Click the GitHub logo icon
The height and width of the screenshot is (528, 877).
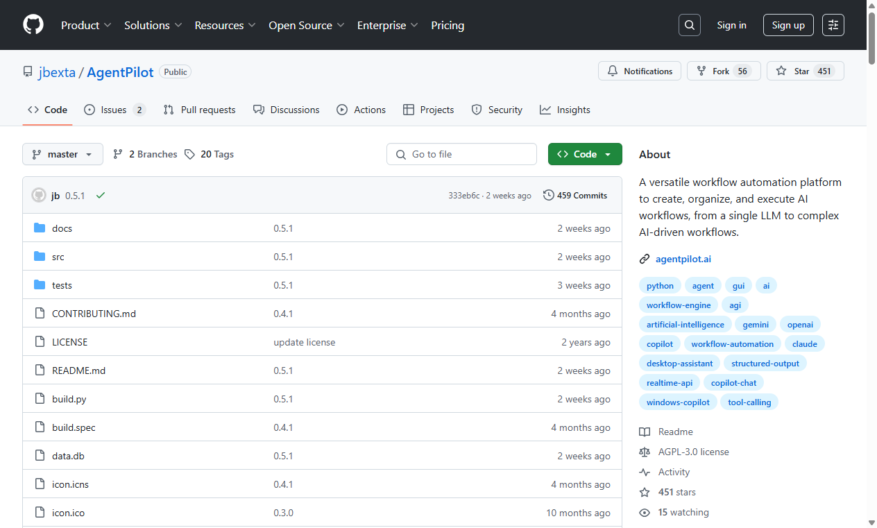point(33,25)
